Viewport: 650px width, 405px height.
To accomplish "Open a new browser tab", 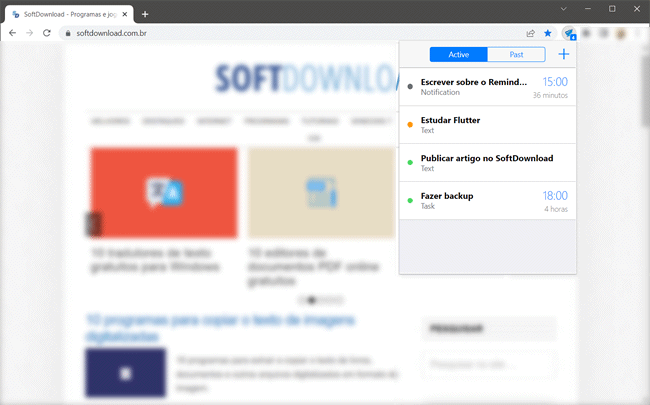I will (145, 15).
